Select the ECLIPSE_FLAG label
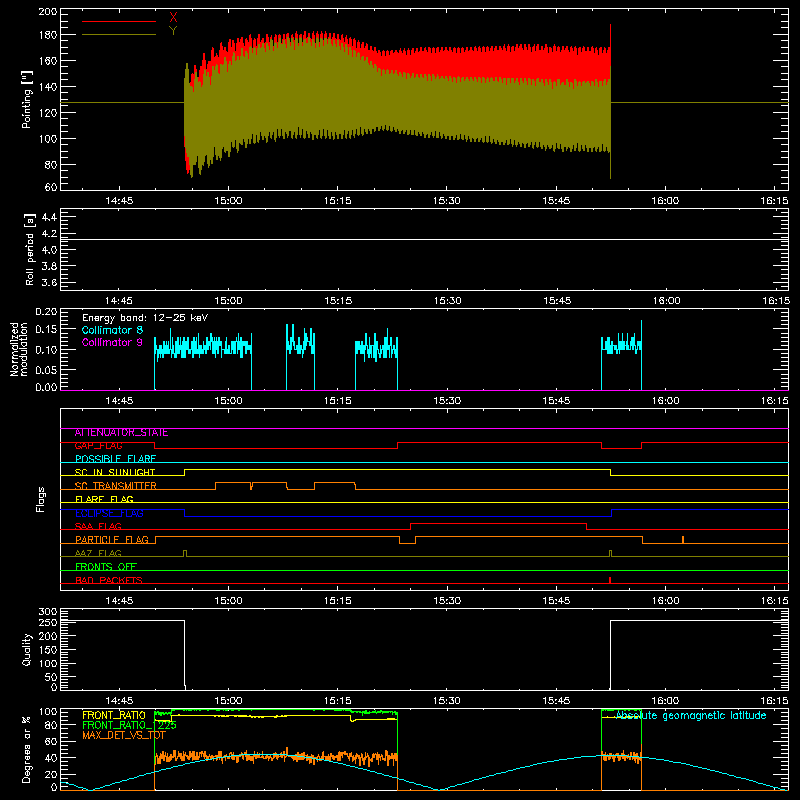Image resolution: width=800 pixels, height=800 pixels. (x=109, y=513)
